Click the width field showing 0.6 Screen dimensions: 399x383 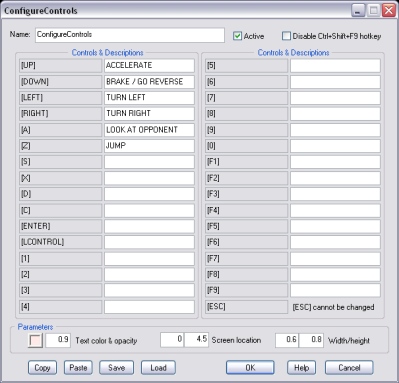tap(287, 340)
